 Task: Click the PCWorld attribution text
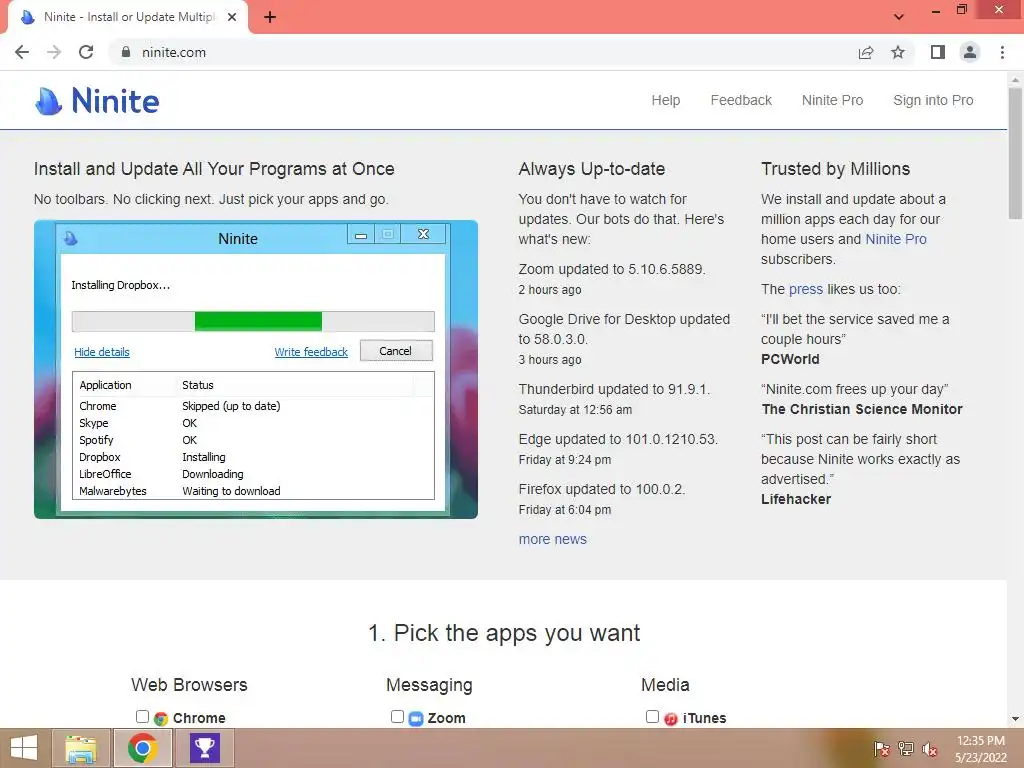[x=790, y=359]
